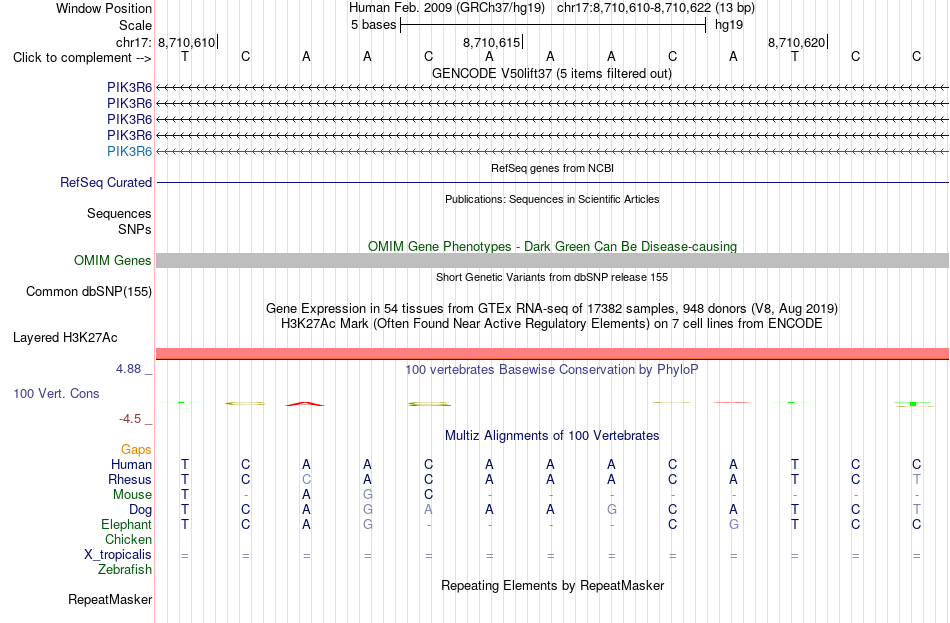Image resolution: width=950 pixels, height=623 pixels.
Task: Click the SNPs track label
Action: point(135,229)
